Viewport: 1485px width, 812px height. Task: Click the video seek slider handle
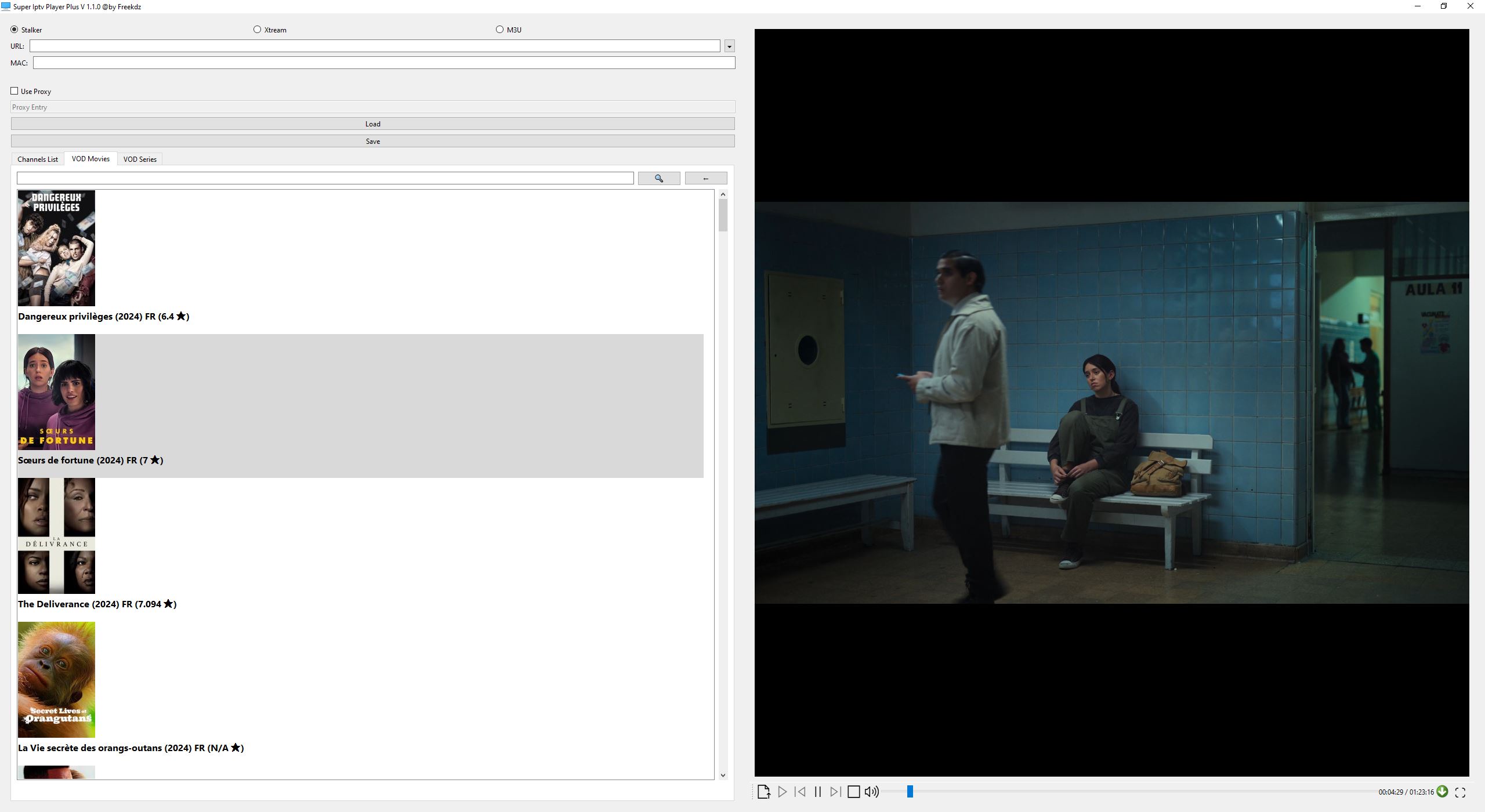pos(910,792)
